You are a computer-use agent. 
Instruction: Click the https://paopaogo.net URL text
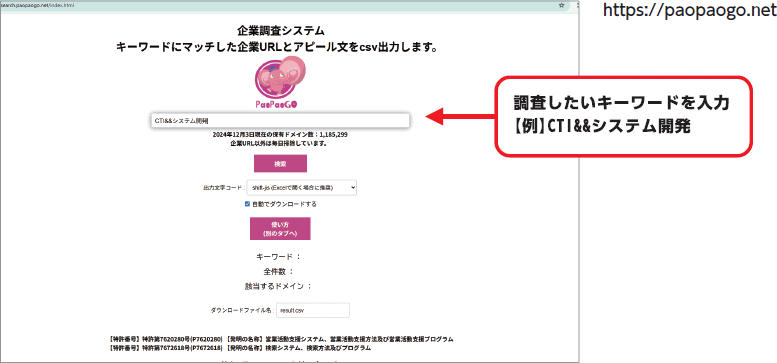point(690,10)
